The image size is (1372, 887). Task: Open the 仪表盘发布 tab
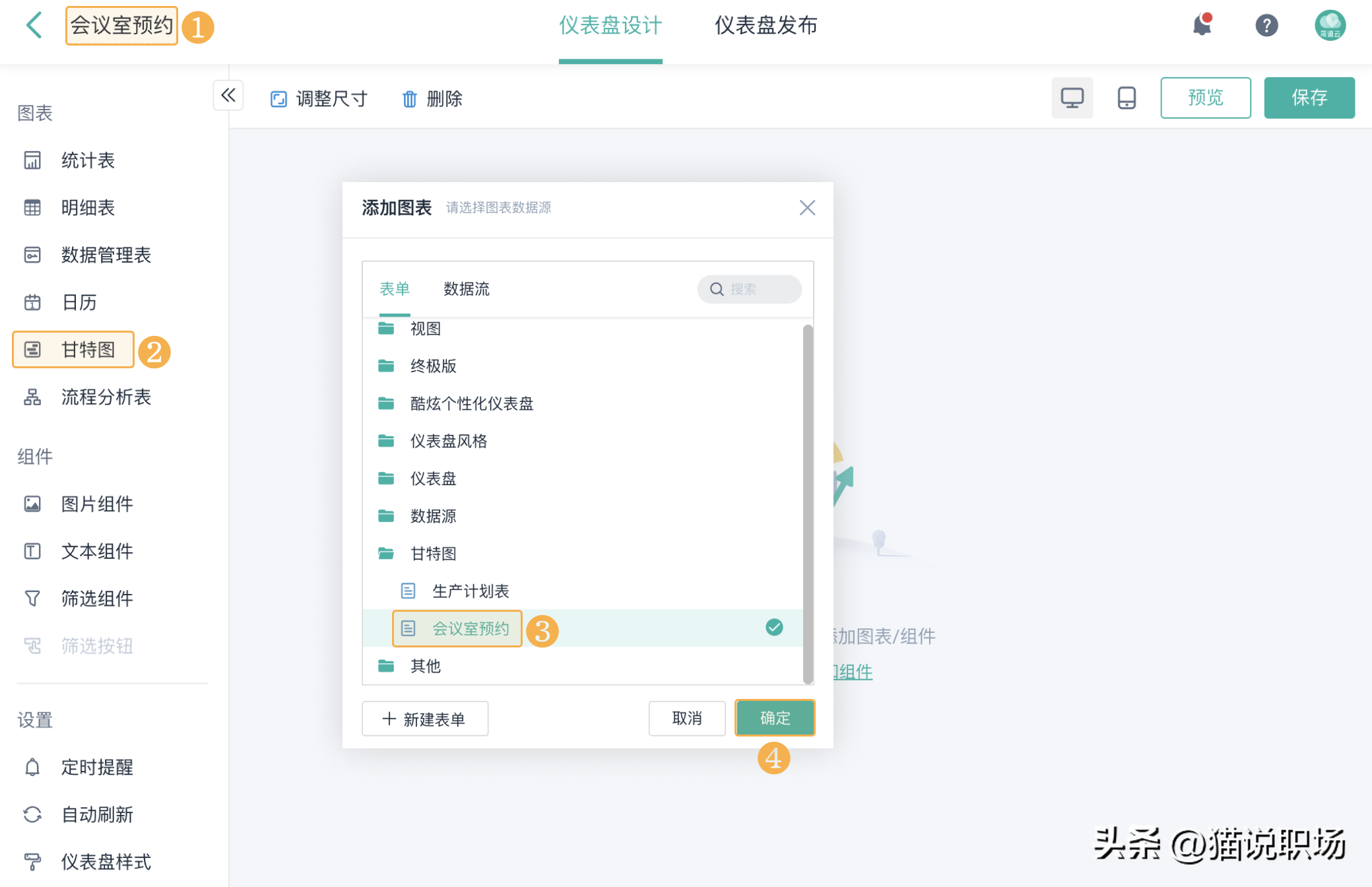click(x=766, y=25)
